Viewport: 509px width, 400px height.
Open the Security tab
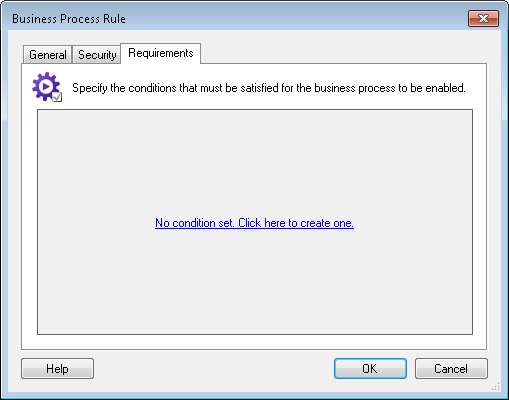tap(97, 55)
